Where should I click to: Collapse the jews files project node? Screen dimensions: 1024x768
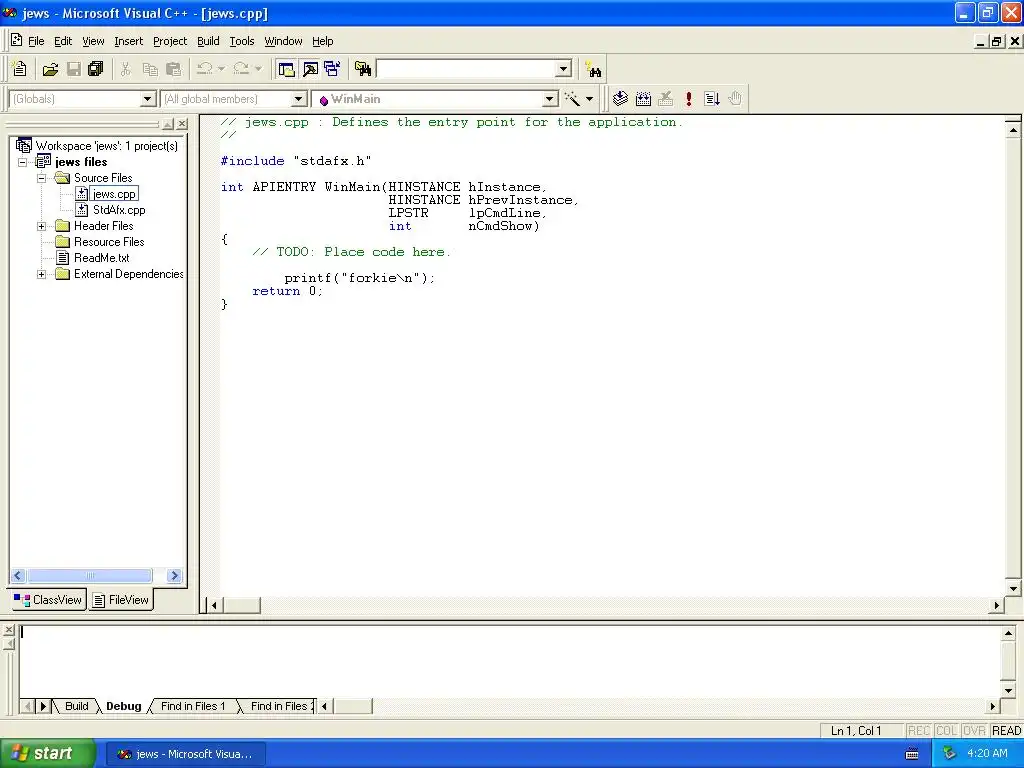(x=22, y=162)
